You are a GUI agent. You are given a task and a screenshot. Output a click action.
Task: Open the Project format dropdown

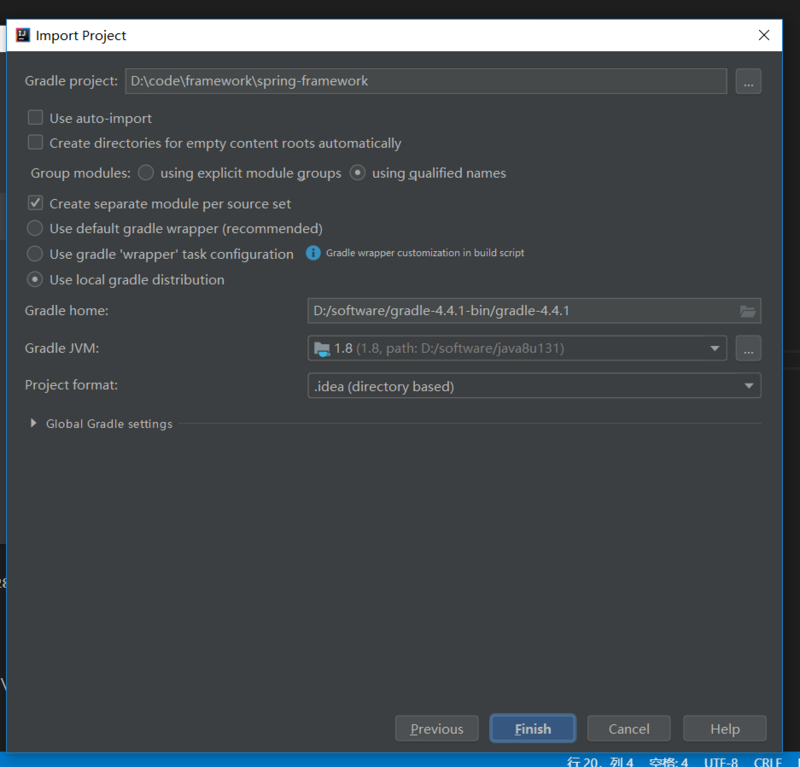point(534,386)
